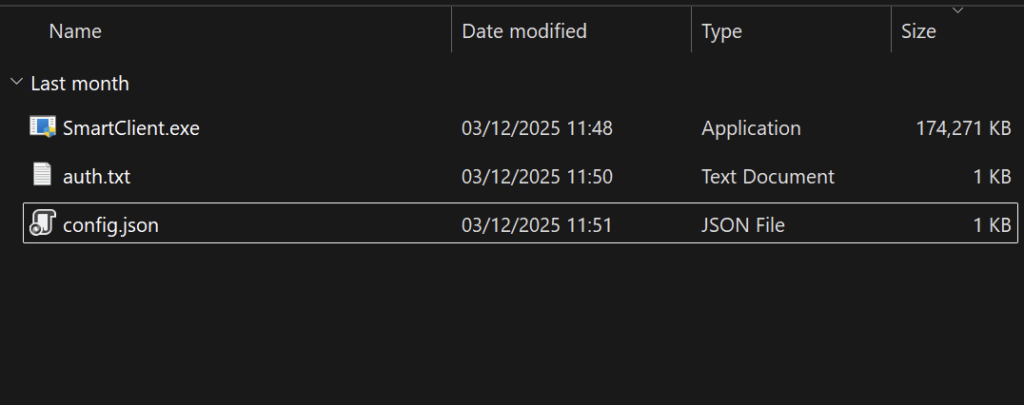
Task: Click the 174,271 KB size value
Action: pos(963,128)
